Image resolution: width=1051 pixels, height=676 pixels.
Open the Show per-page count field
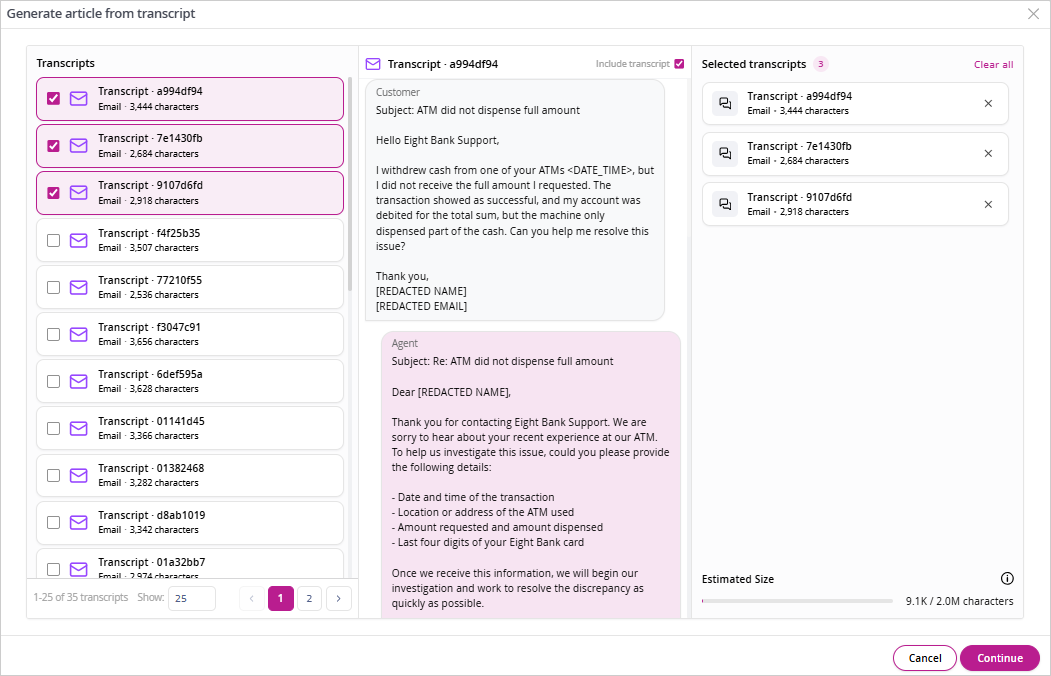point(192,598)
